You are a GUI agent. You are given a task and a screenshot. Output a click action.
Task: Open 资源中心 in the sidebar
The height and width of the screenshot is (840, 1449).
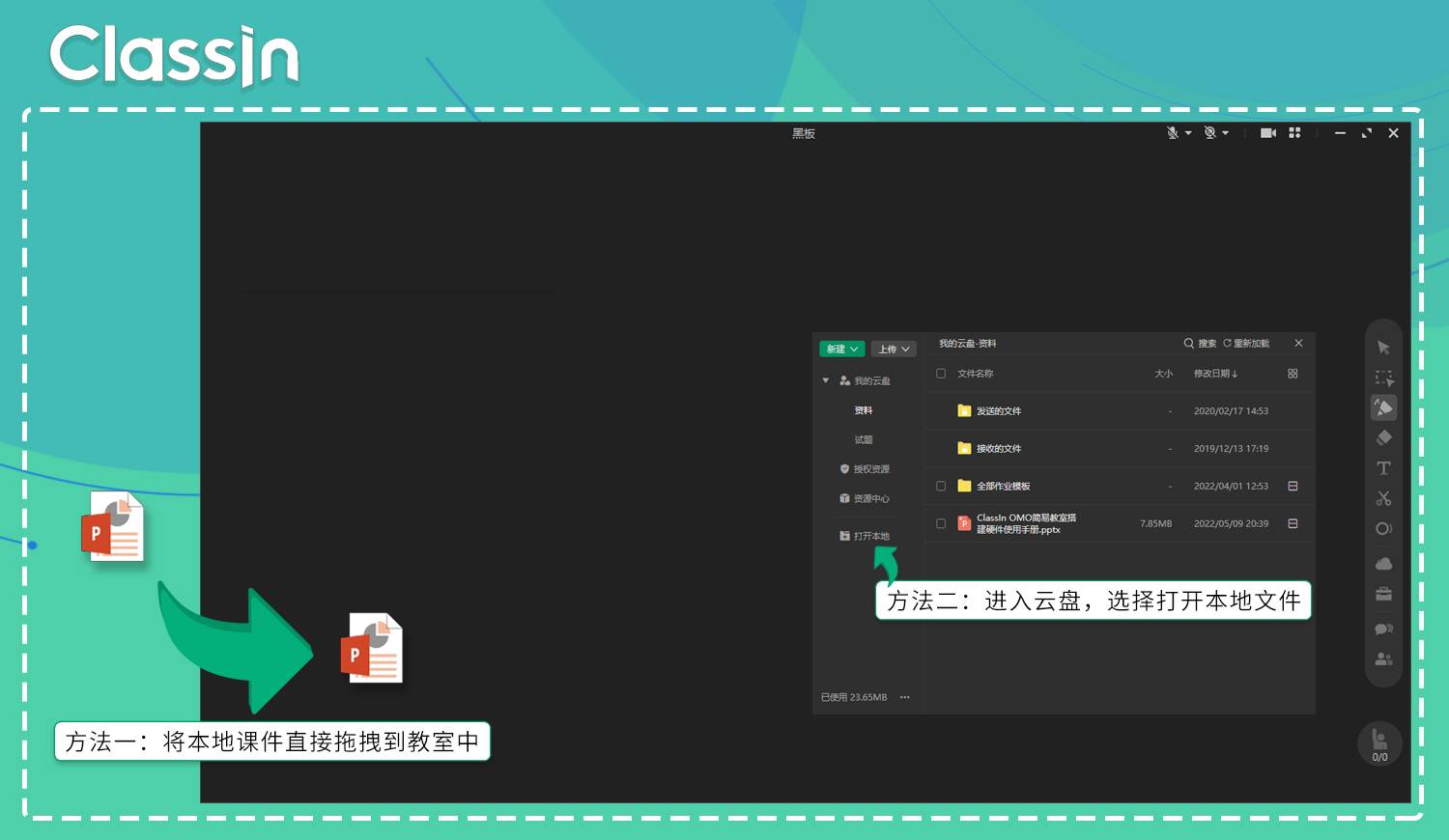point(865,498)
